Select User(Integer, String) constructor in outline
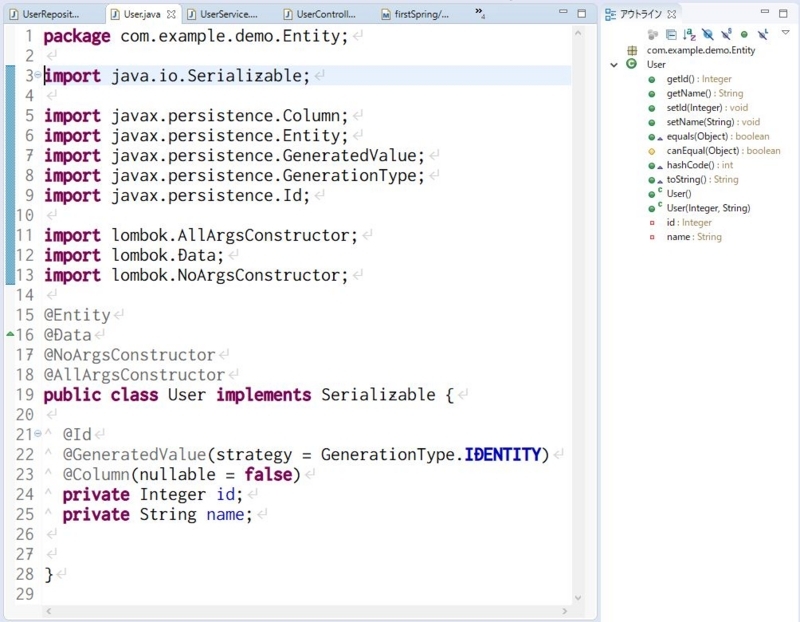This screenshot has width=800, height=622. [708, 208]
